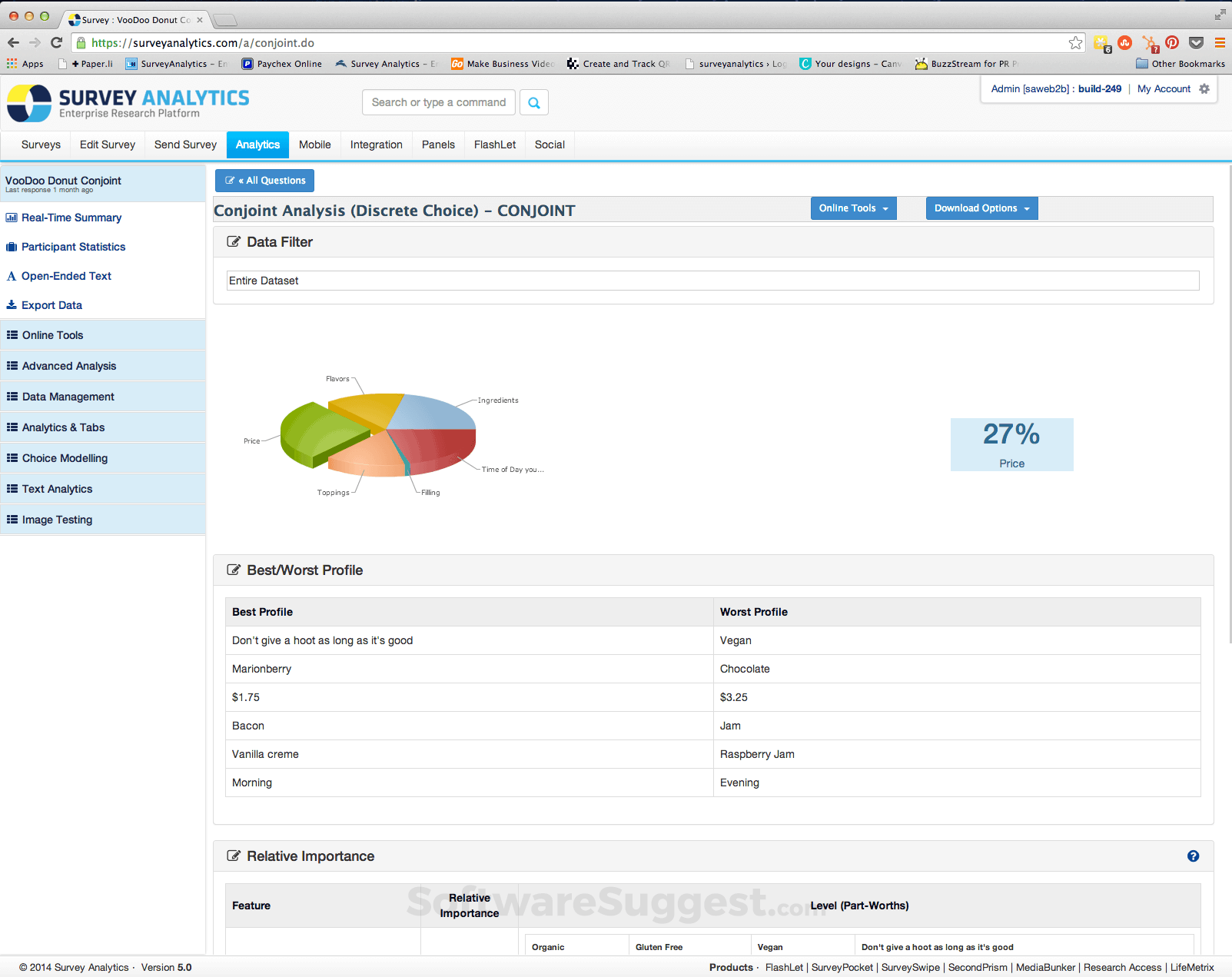Click the Pinterest extension icon in the toolbar

[x=1171, y=42]
